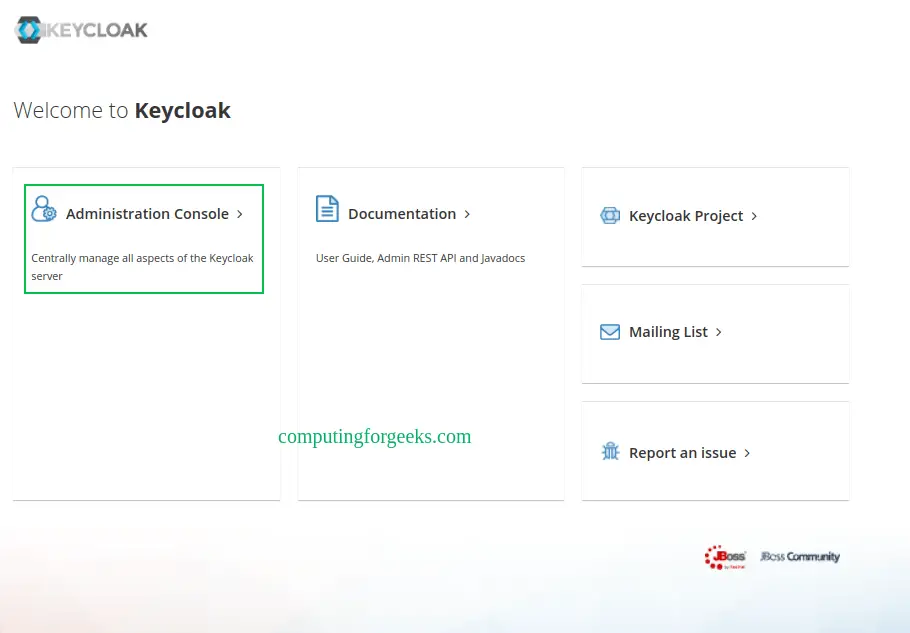Click the chevron next to Report an issue
The width and height of the screenshot is (910, 633).
tap(747, 453)
